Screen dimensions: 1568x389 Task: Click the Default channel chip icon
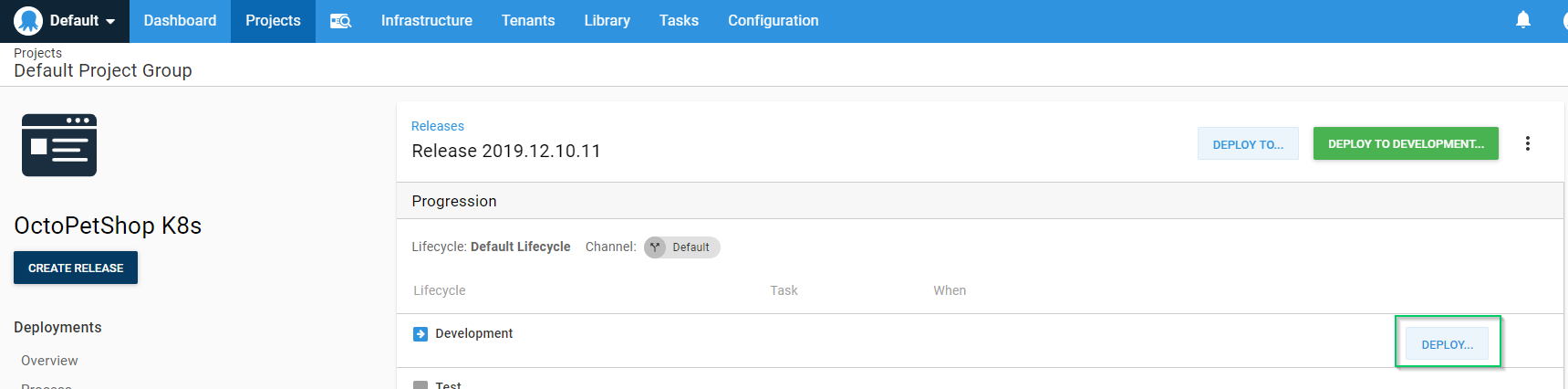(x=655, y=247)
